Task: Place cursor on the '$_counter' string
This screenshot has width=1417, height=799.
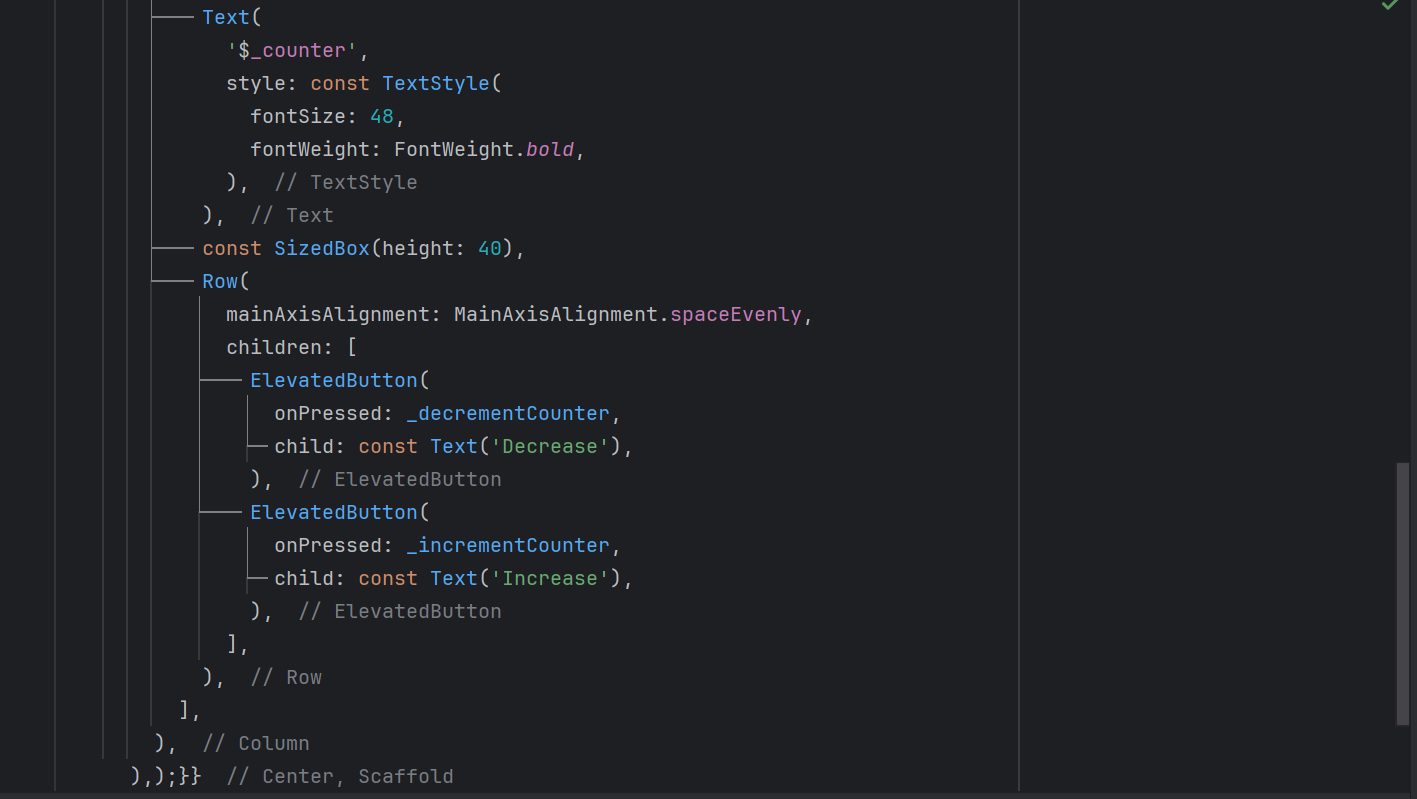Action: click(x=292, y=50)
